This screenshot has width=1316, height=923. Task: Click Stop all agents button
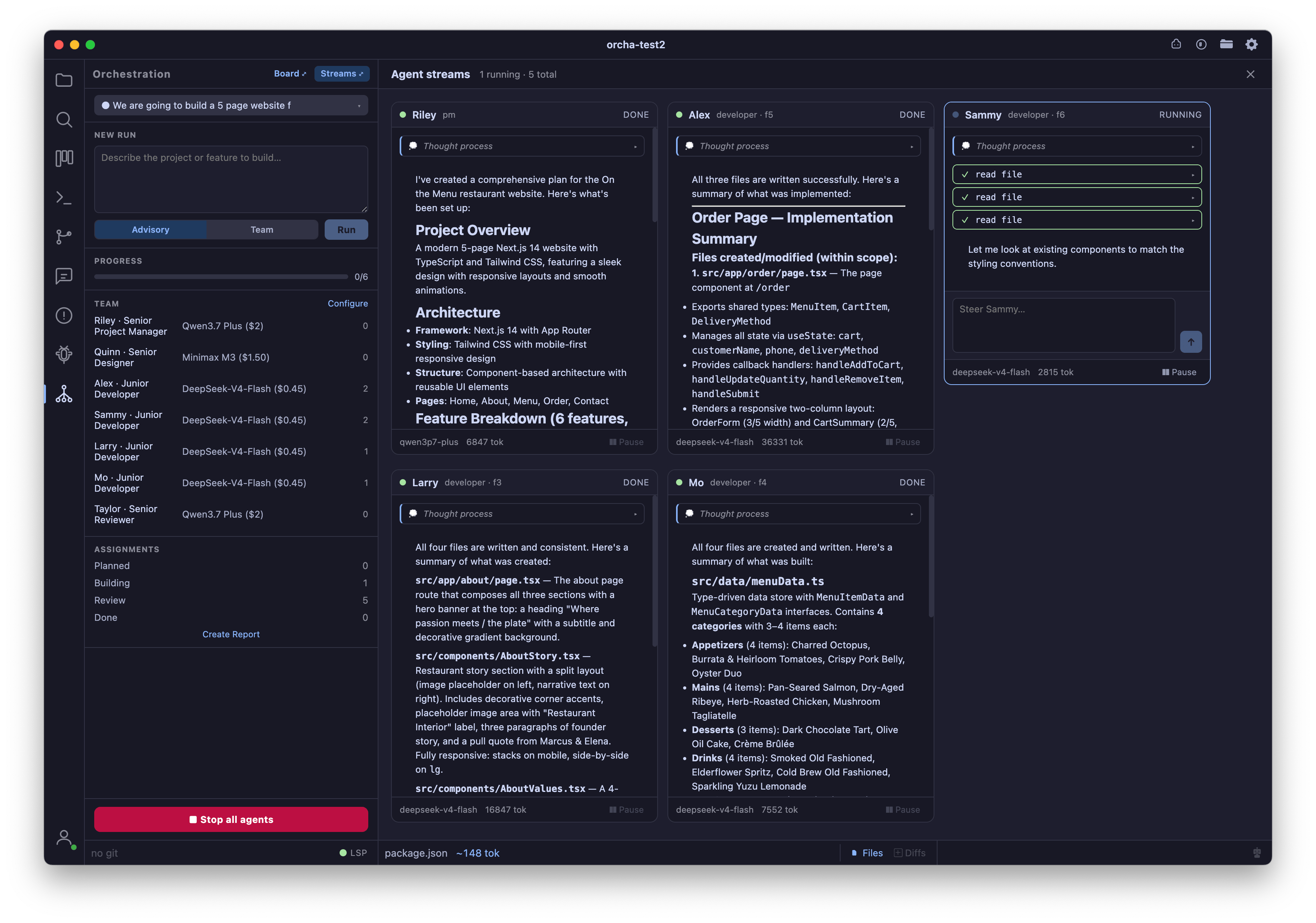point(231,819)
